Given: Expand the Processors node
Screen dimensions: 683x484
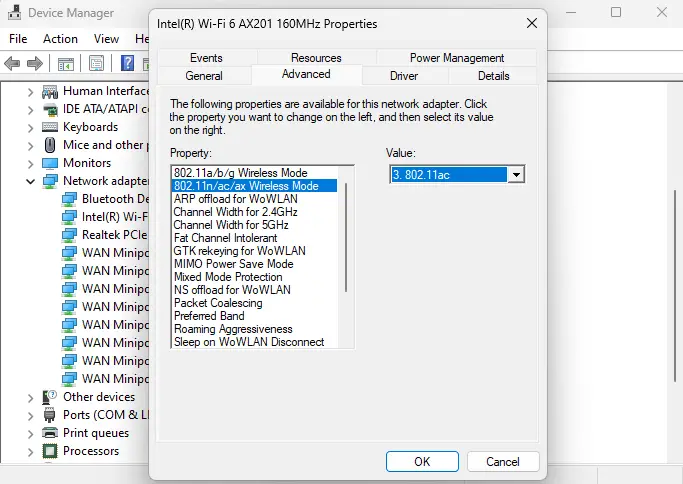Looking at the screenshot, I should [x=30, y=451].
